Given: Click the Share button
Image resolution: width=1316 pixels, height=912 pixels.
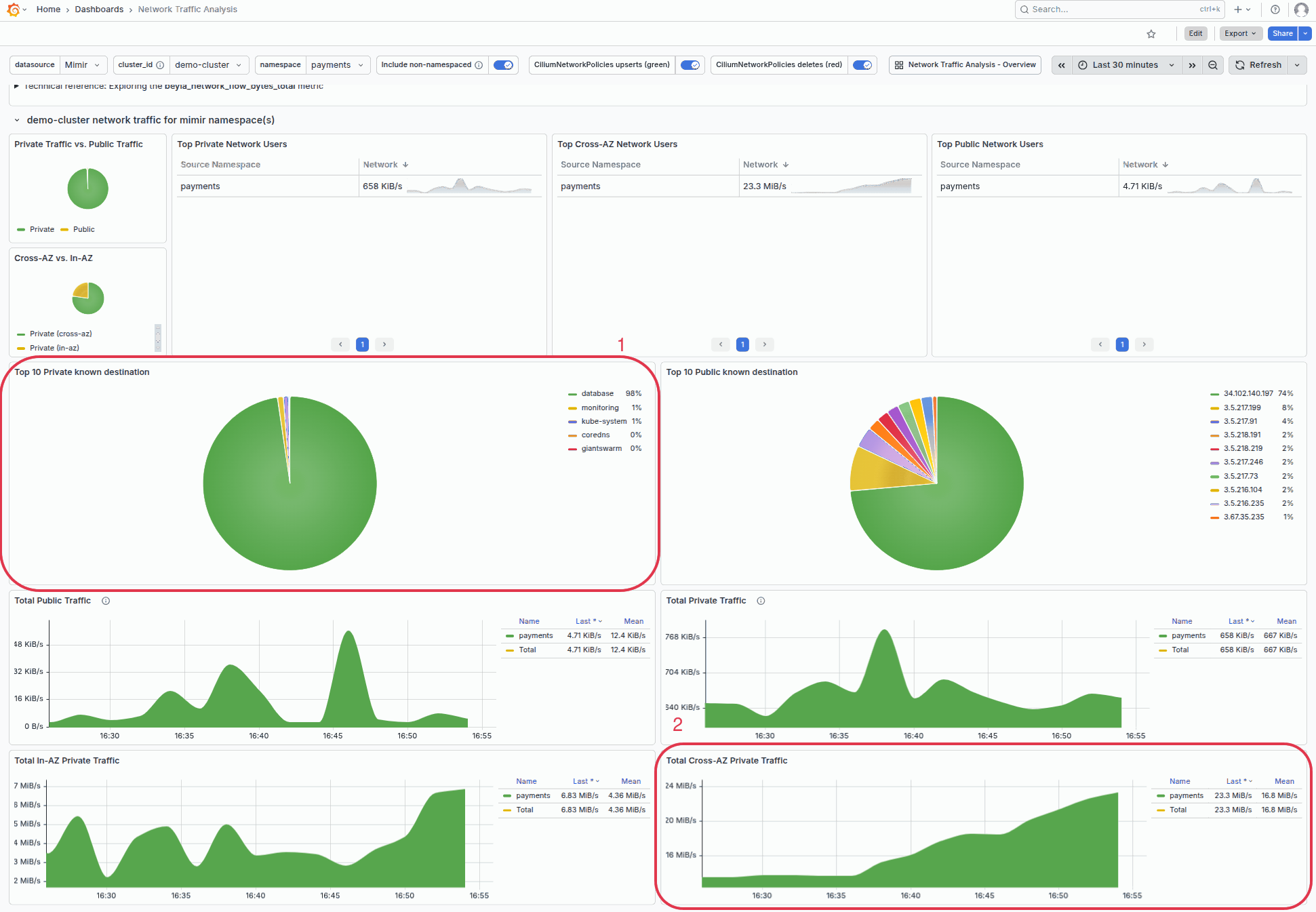Looking at the screenshot, I should [1282, 33].
